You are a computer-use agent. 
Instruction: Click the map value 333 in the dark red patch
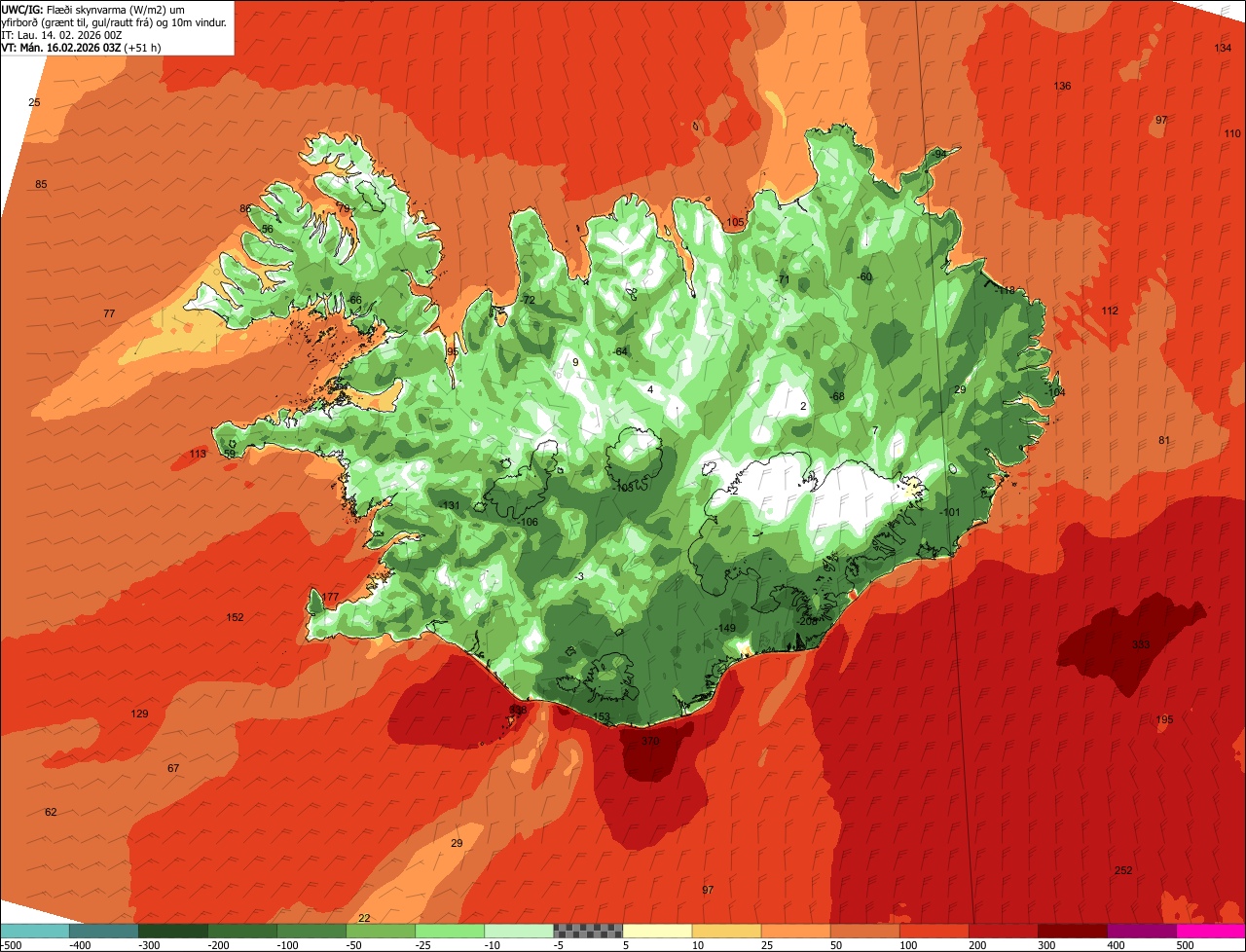(1141, 645)
